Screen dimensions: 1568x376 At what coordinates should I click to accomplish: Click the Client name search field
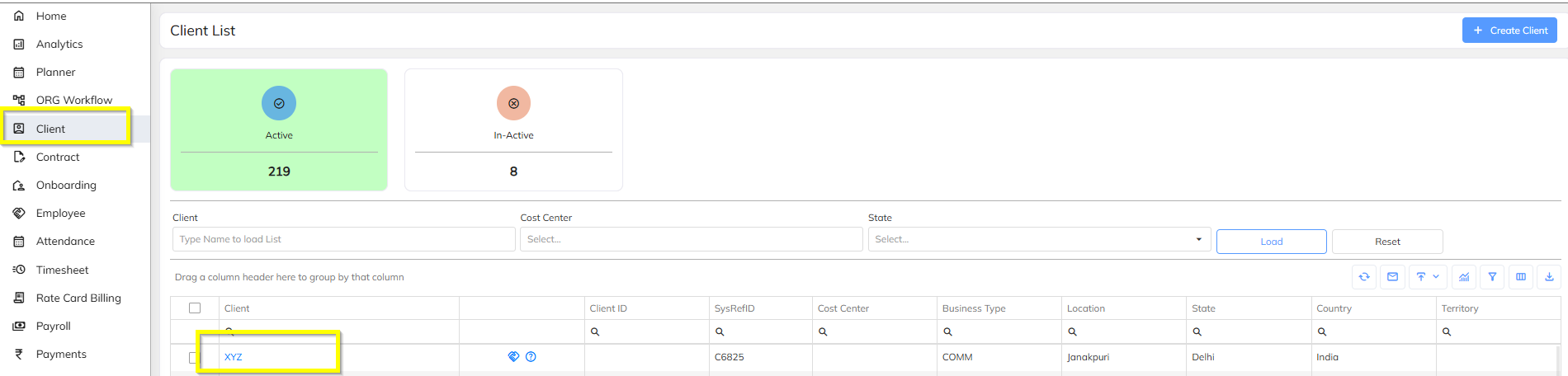tap(343, 239)
